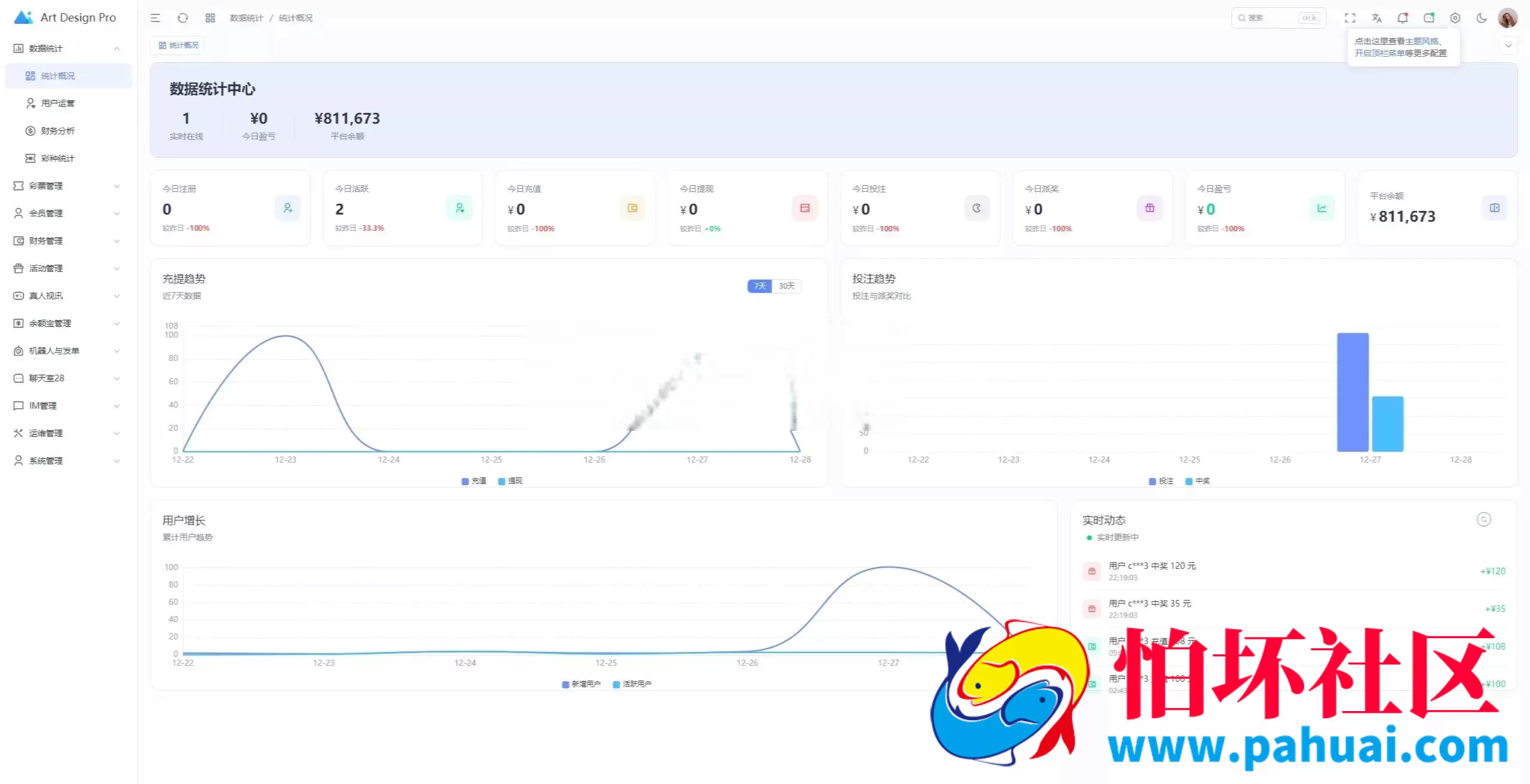1530x784 pixels.
Task: Open the tabs dropdown chevron at right
Action: click(x=1508, y=45)
